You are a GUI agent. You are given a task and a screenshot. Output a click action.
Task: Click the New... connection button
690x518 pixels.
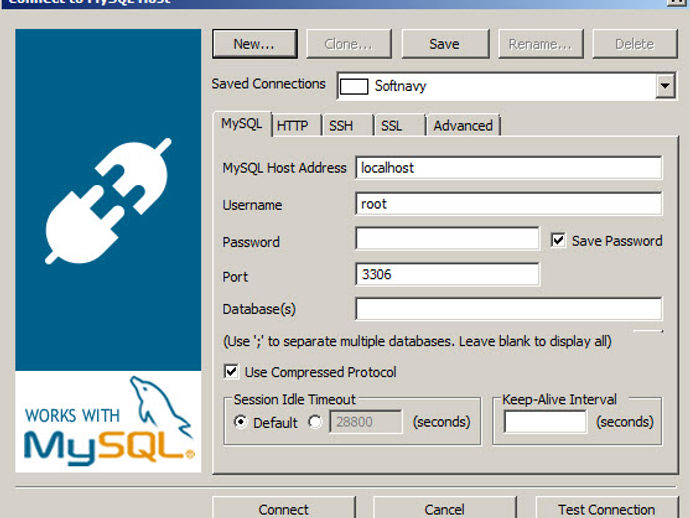[254, 44]
